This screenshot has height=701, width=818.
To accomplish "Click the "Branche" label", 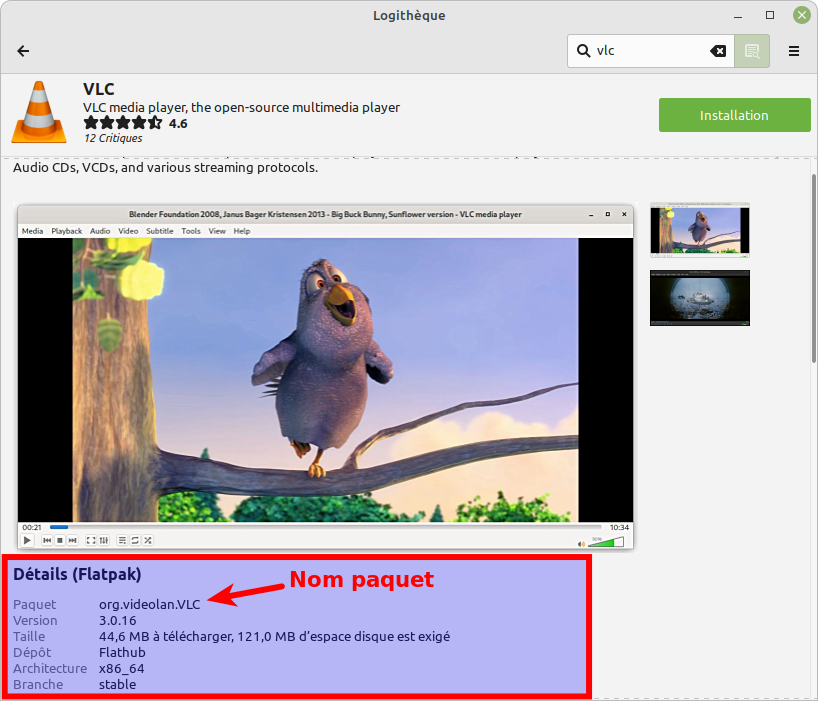I will click(38, 684).
